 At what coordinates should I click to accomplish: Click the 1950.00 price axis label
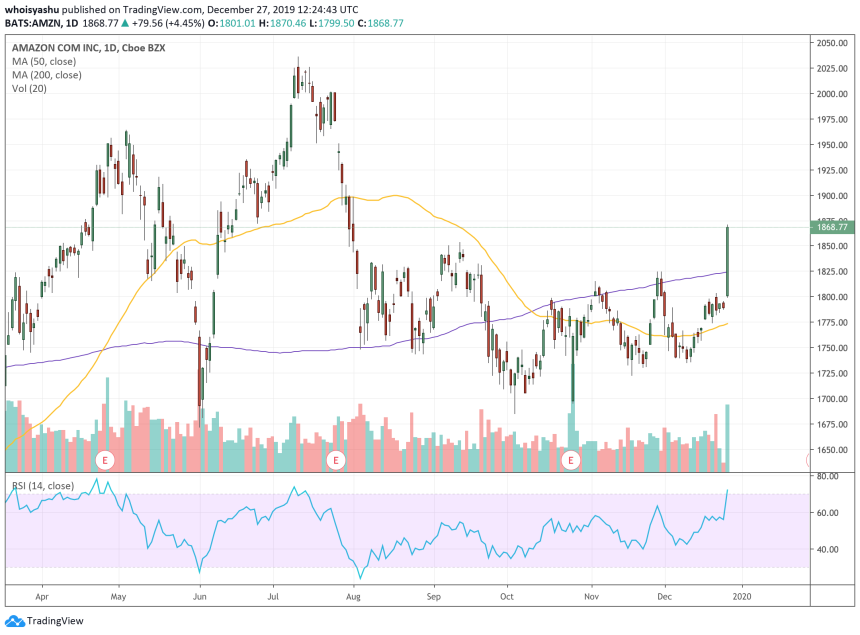(x=832, y=145)
